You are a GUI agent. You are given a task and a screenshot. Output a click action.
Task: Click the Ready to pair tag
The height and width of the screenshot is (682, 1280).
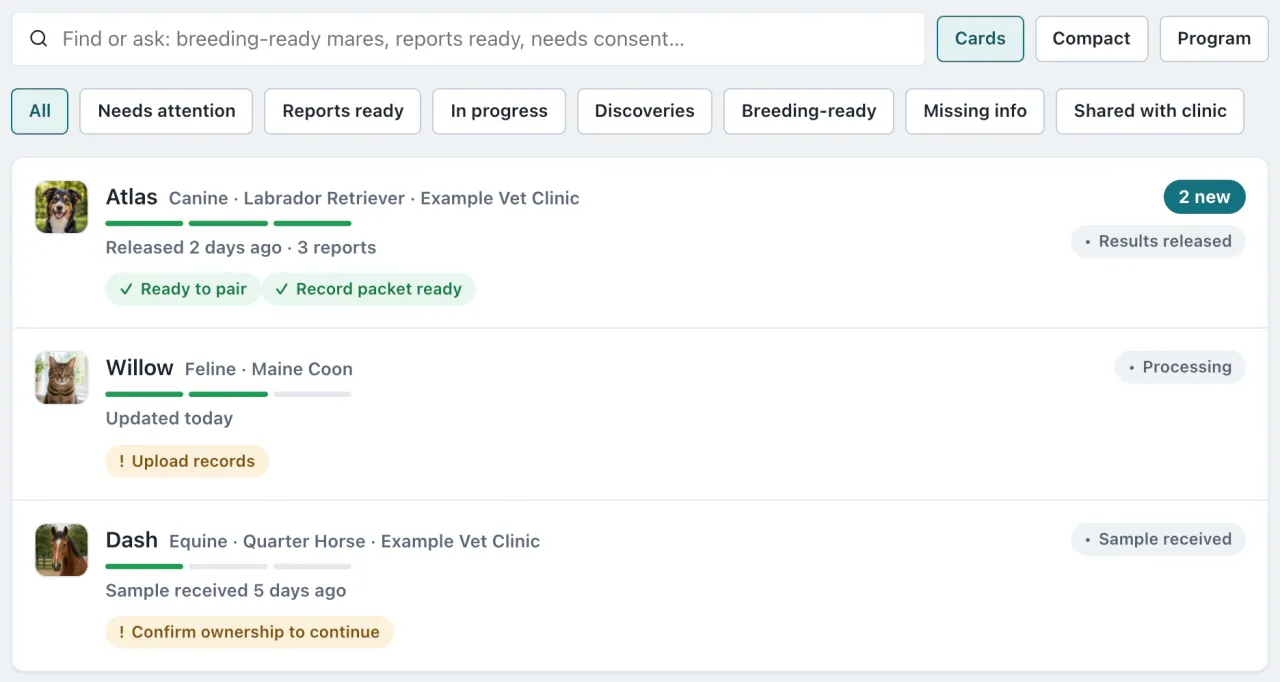click(x=183, y=289)
